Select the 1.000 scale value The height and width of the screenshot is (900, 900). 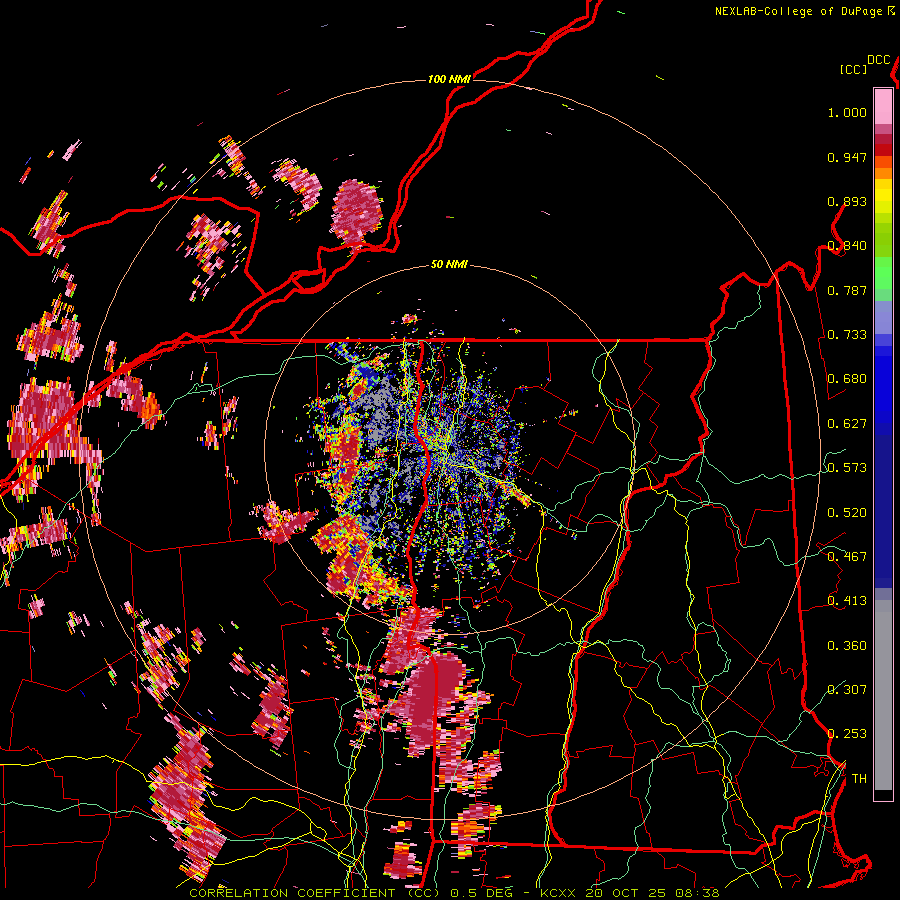[x=847, y=112]
